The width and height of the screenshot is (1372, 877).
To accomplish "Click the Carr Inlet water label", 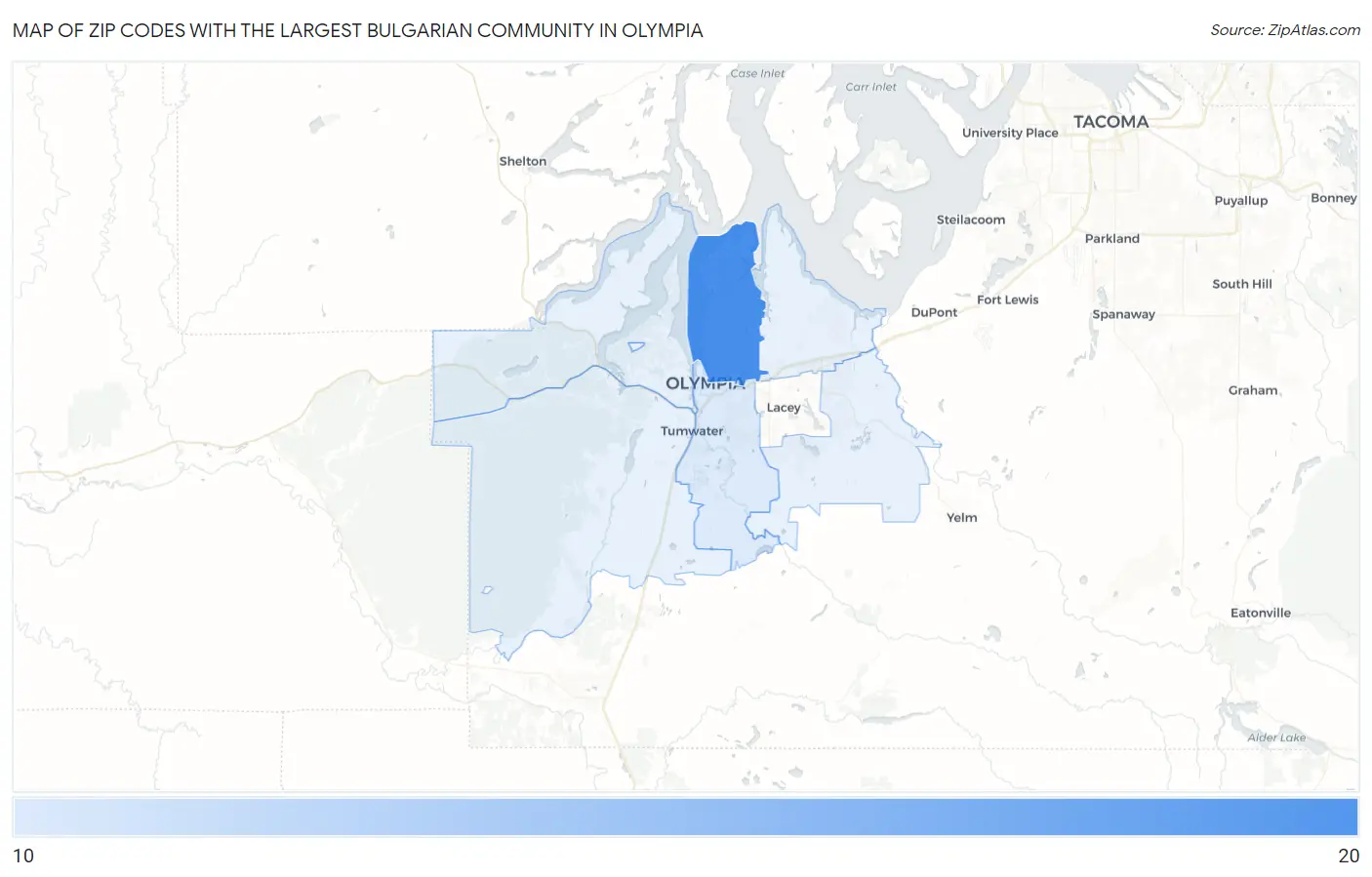I will pyautogui.click(x=870, y=87).
